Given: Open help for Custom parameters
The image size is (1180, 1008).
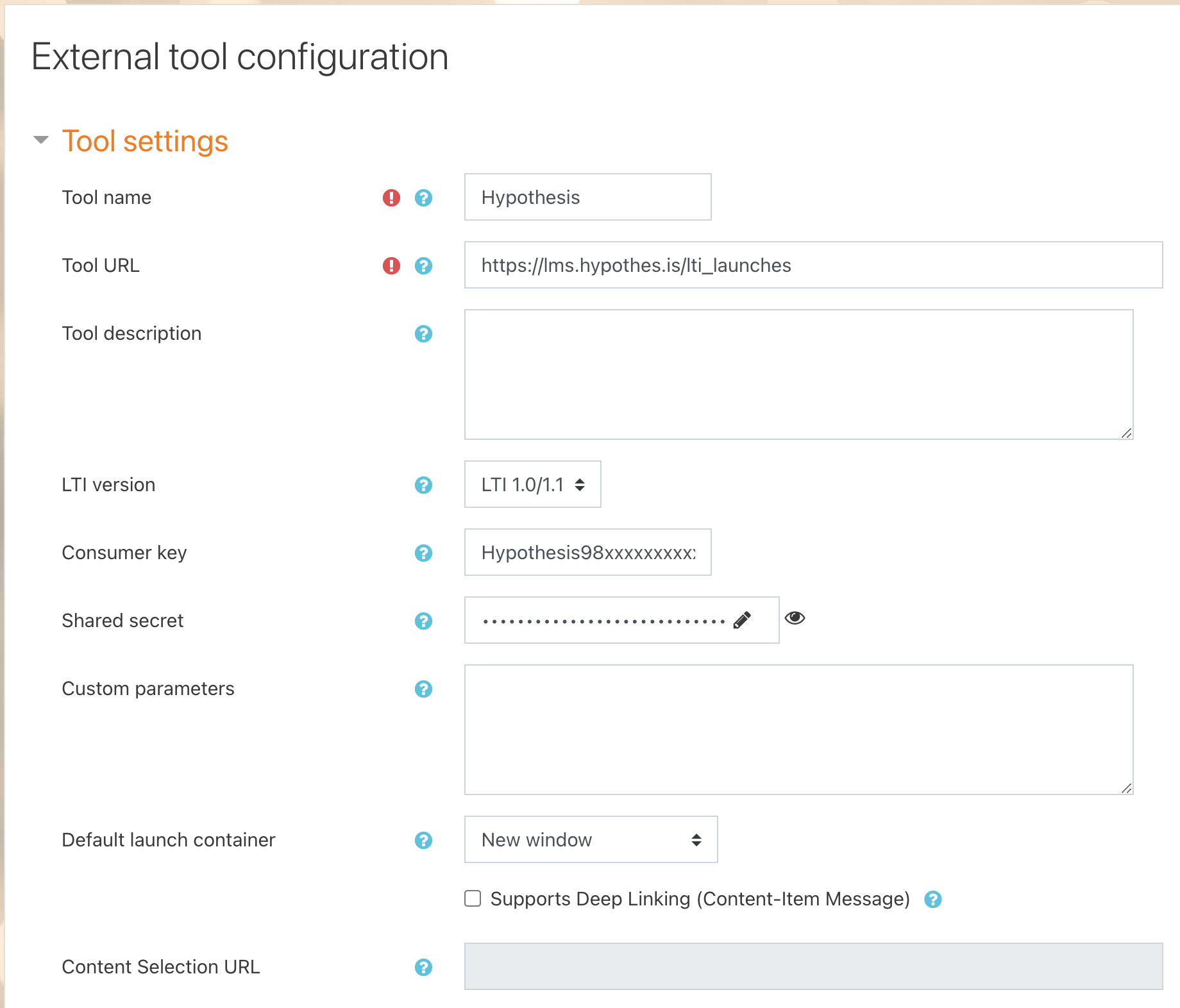Looking at the screenshot, I should pos(423,689).
